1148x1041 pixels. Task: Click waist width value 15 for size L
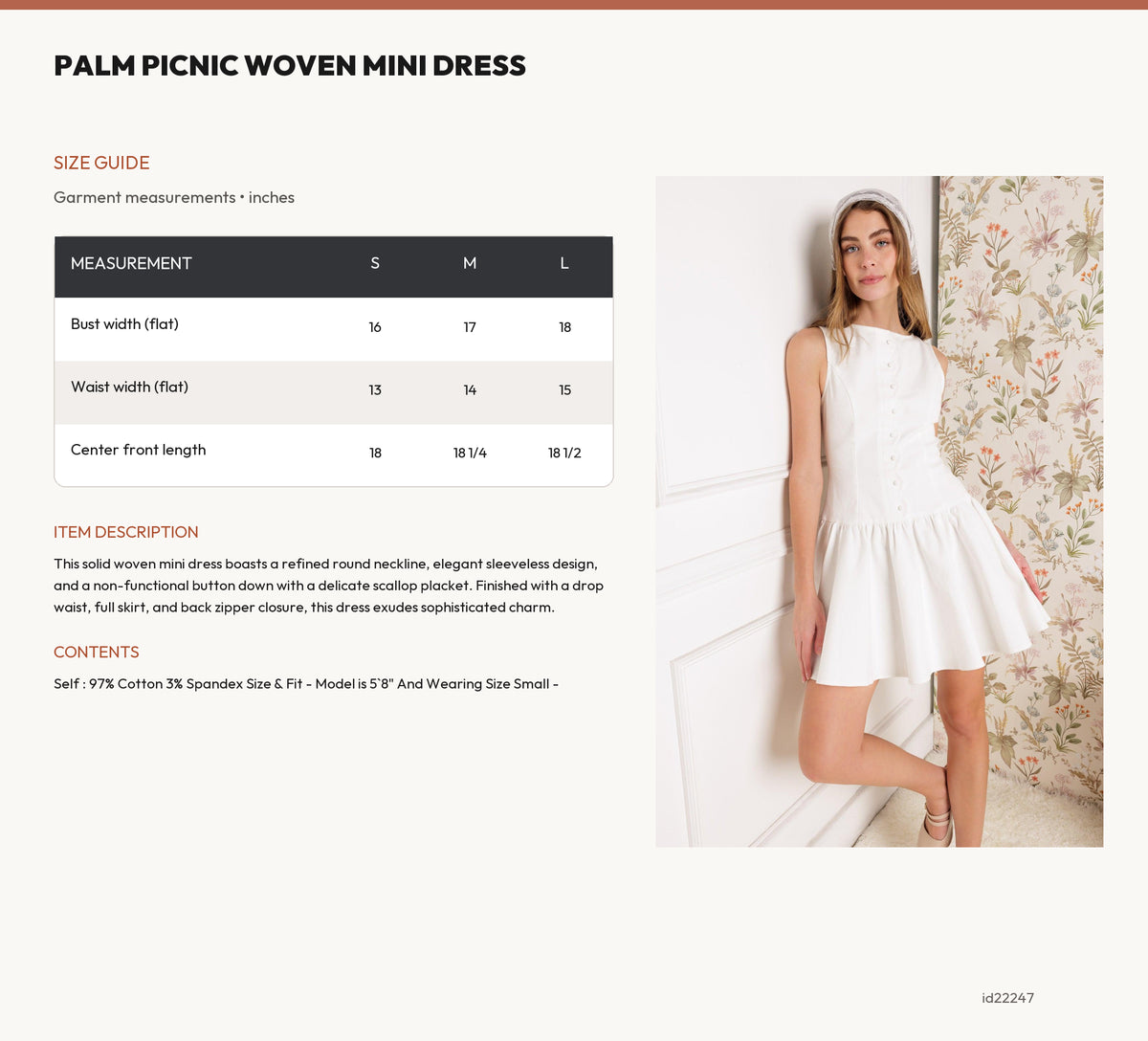pyautogui.click(x=564, y=390)
